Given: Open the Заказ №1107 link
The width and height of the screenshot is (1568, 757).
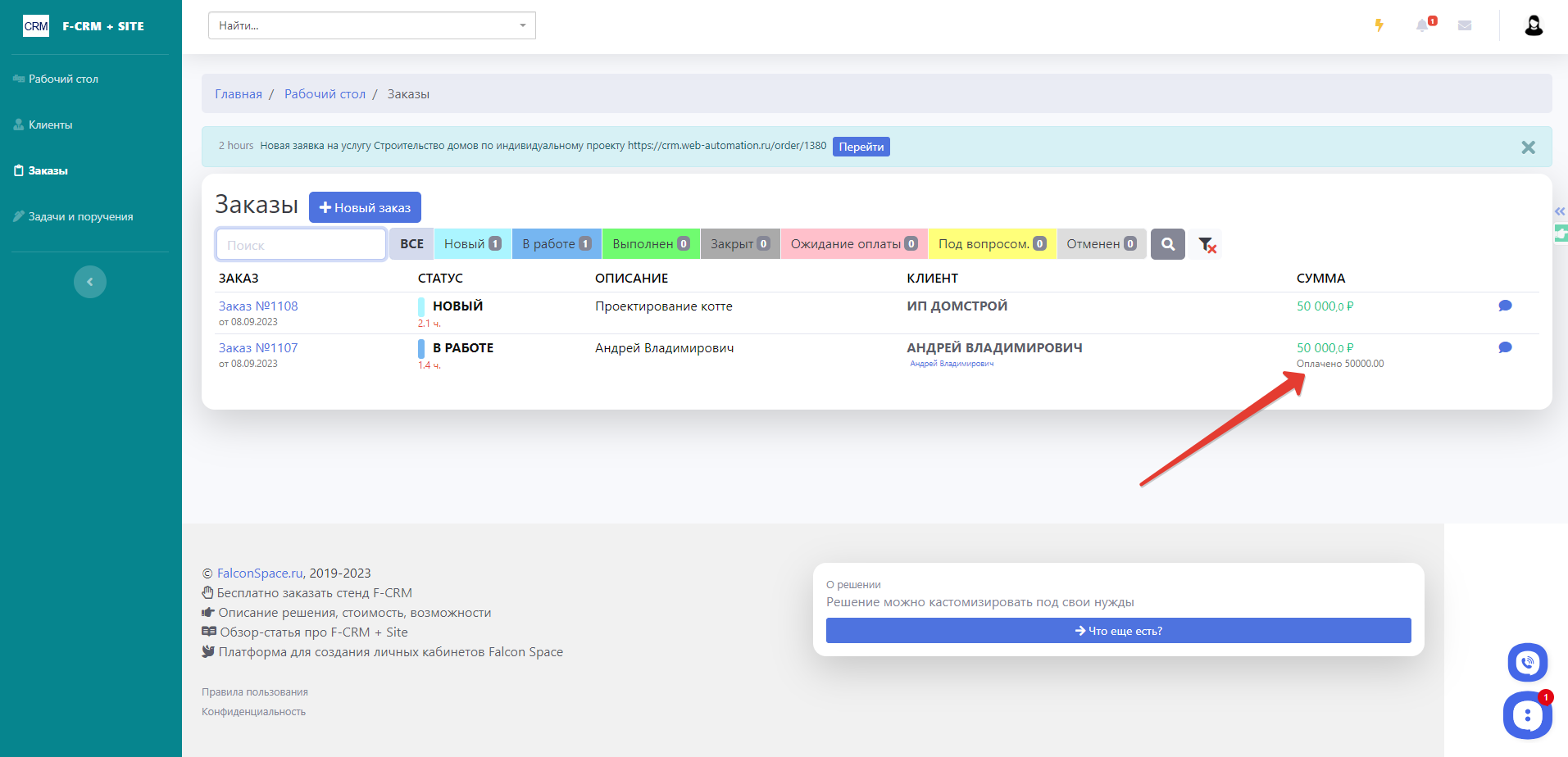Looking at the screenshot, I should pos(258,347).
